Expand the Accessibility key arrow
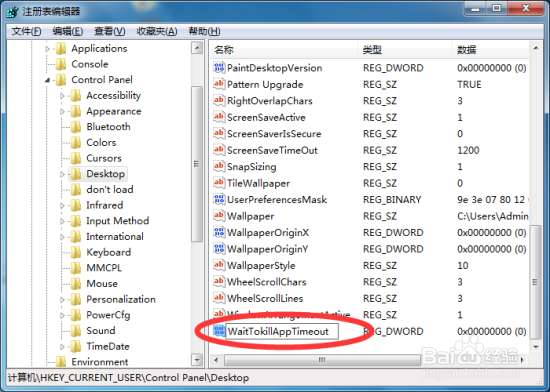 pyautogui.click(x=62, y=96)
